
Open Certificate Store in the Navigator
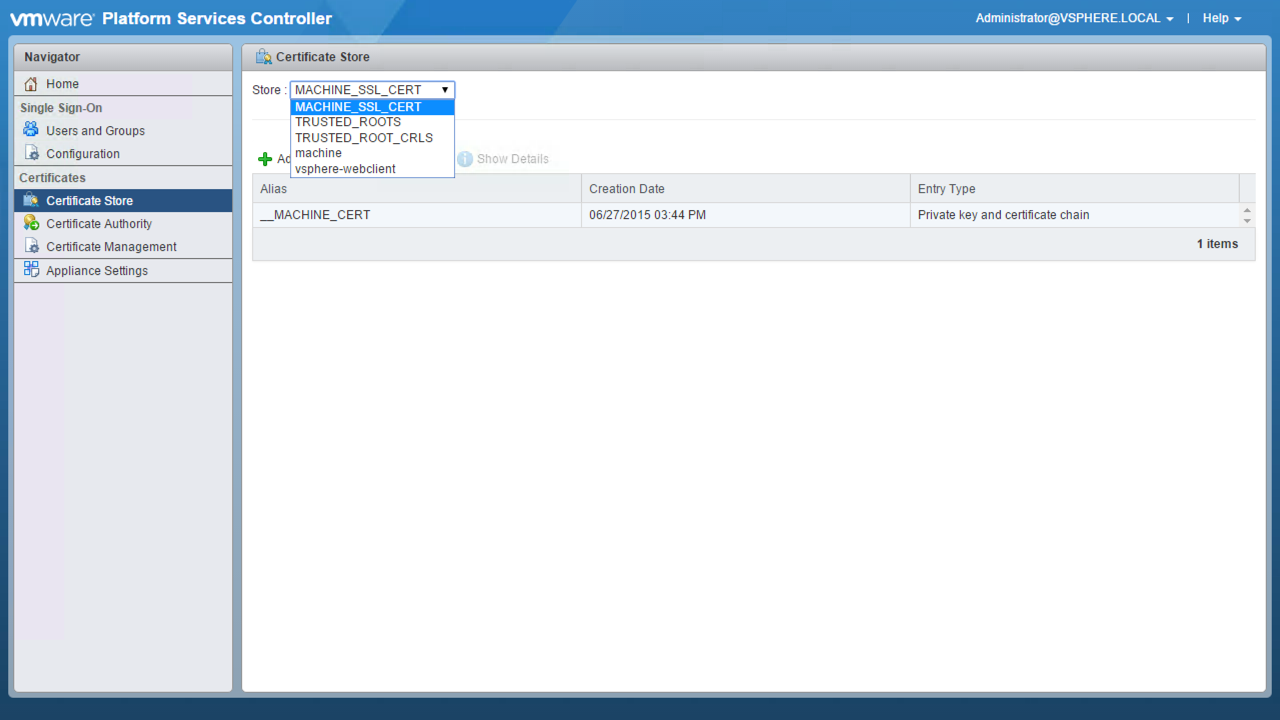(89, 200)
